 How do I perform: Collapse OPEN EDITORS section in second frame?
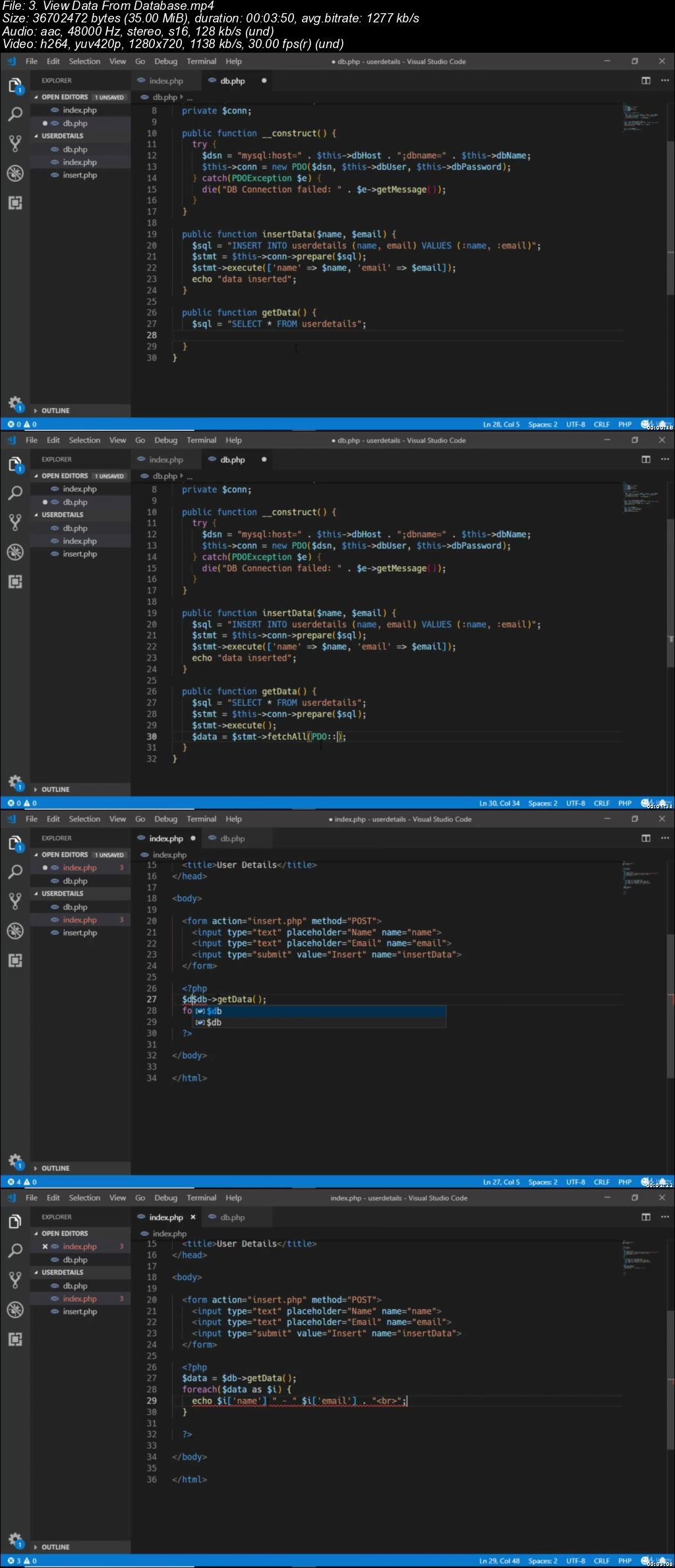65,476
